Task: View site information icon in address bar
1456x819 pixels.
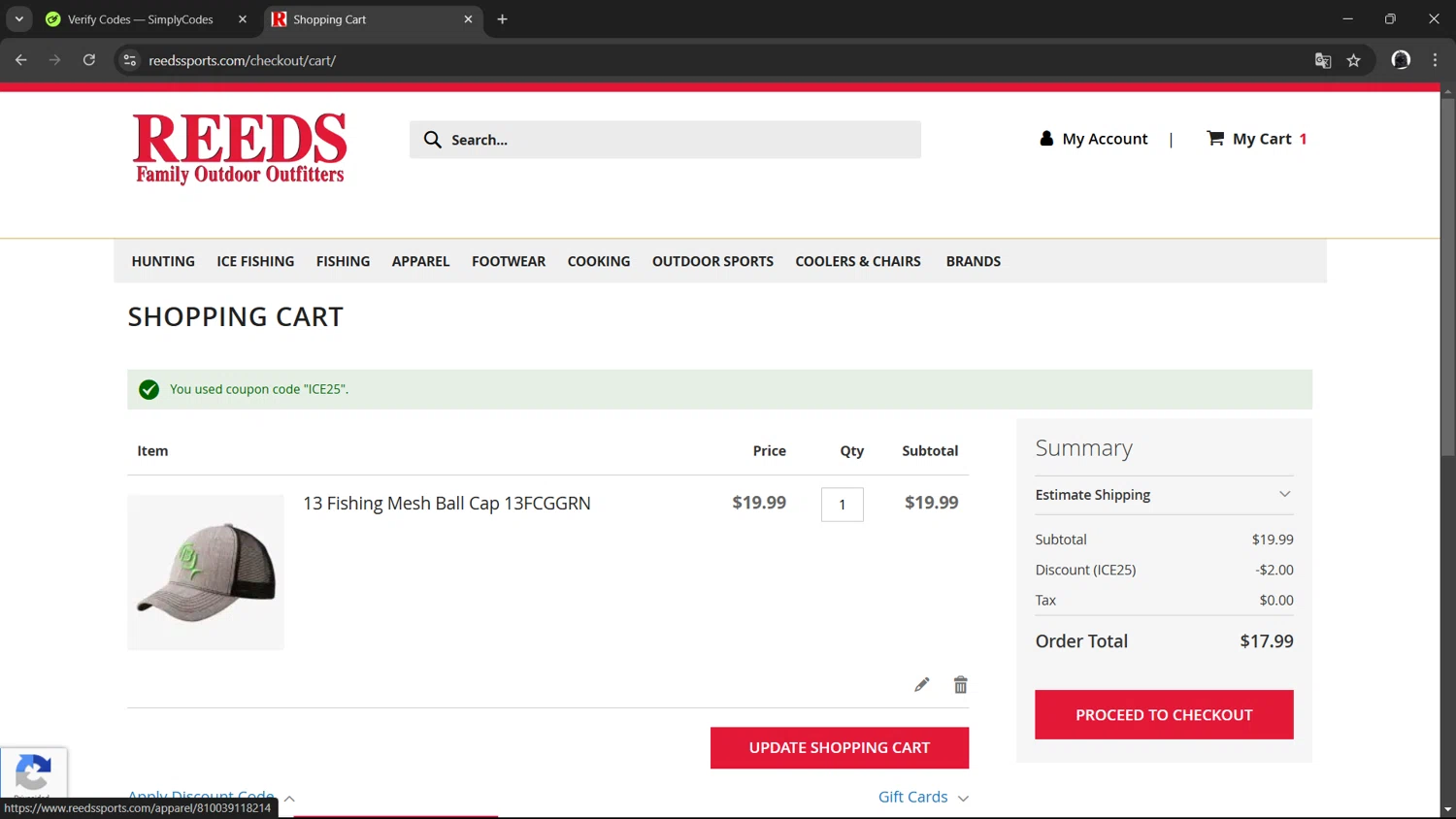Action: click(x=129, y=60)
